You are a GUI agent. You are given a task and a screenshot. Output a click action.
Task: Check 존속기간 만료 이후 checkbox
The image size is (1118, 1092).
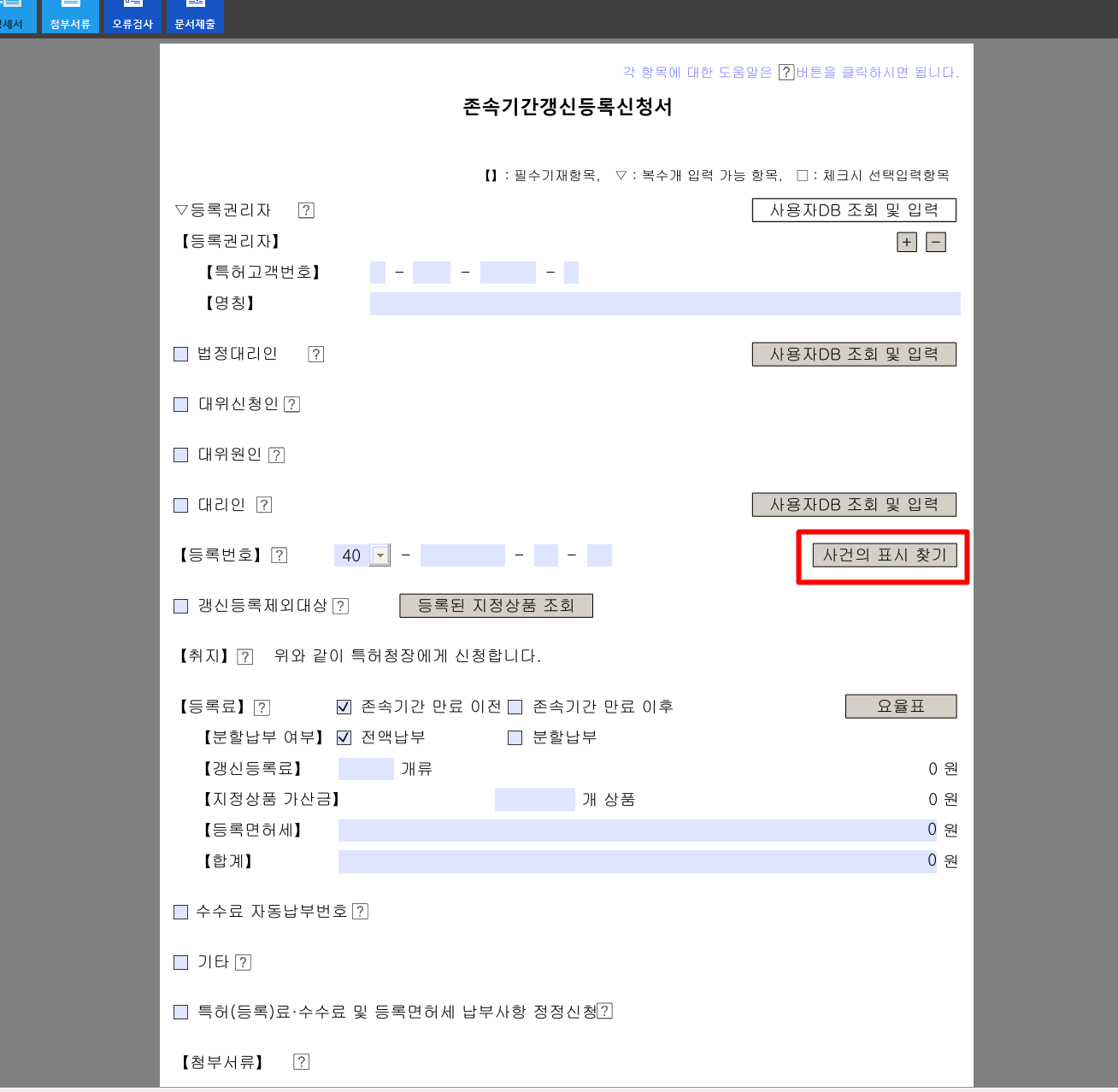[515, 707]
